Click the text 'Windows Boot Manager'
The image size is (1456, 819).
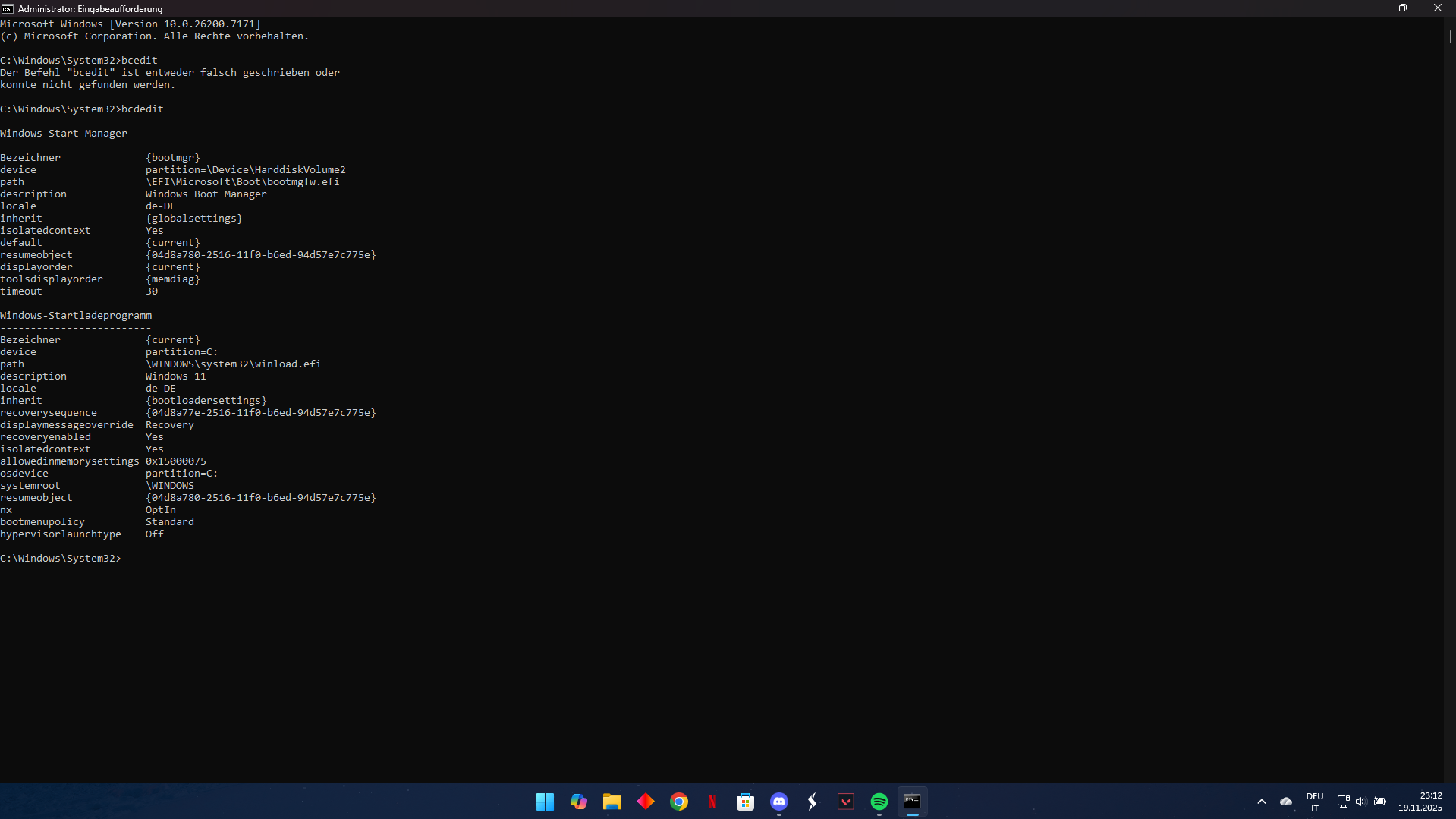coord(206,194)
